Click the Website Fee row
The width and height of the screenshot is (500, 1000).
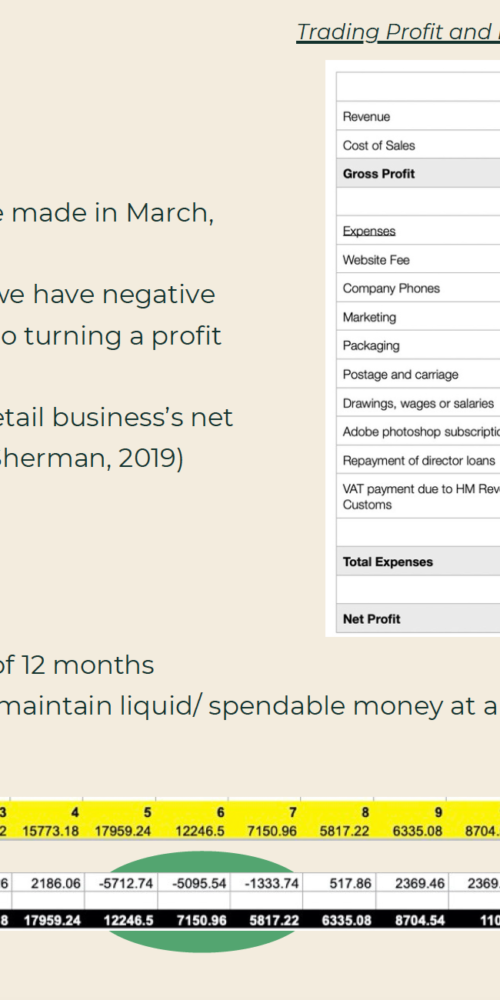click(x=418, y=260)
